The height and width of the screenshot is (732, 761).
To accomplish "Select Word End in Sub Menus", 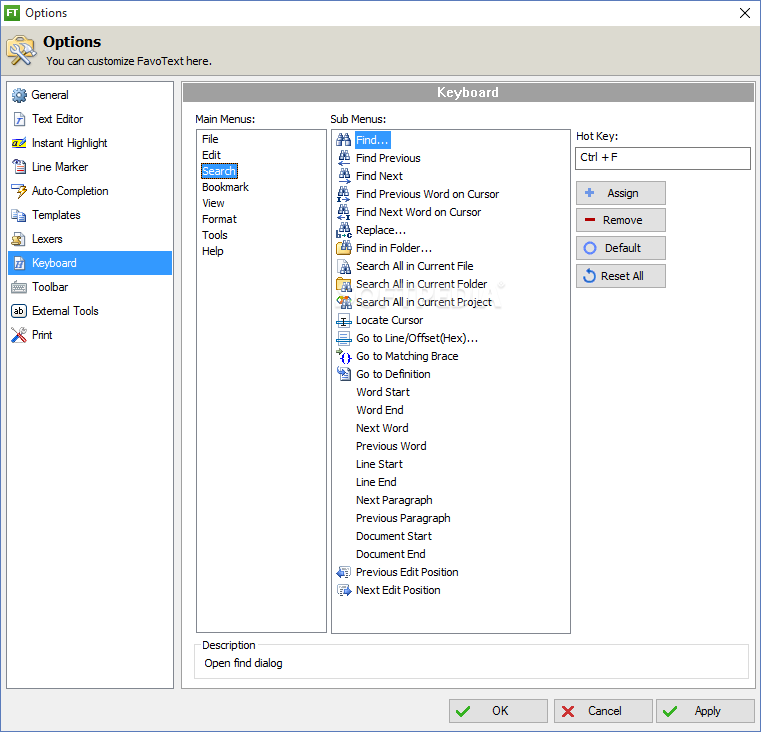I will pyautogui.click(x=380, y=410).
